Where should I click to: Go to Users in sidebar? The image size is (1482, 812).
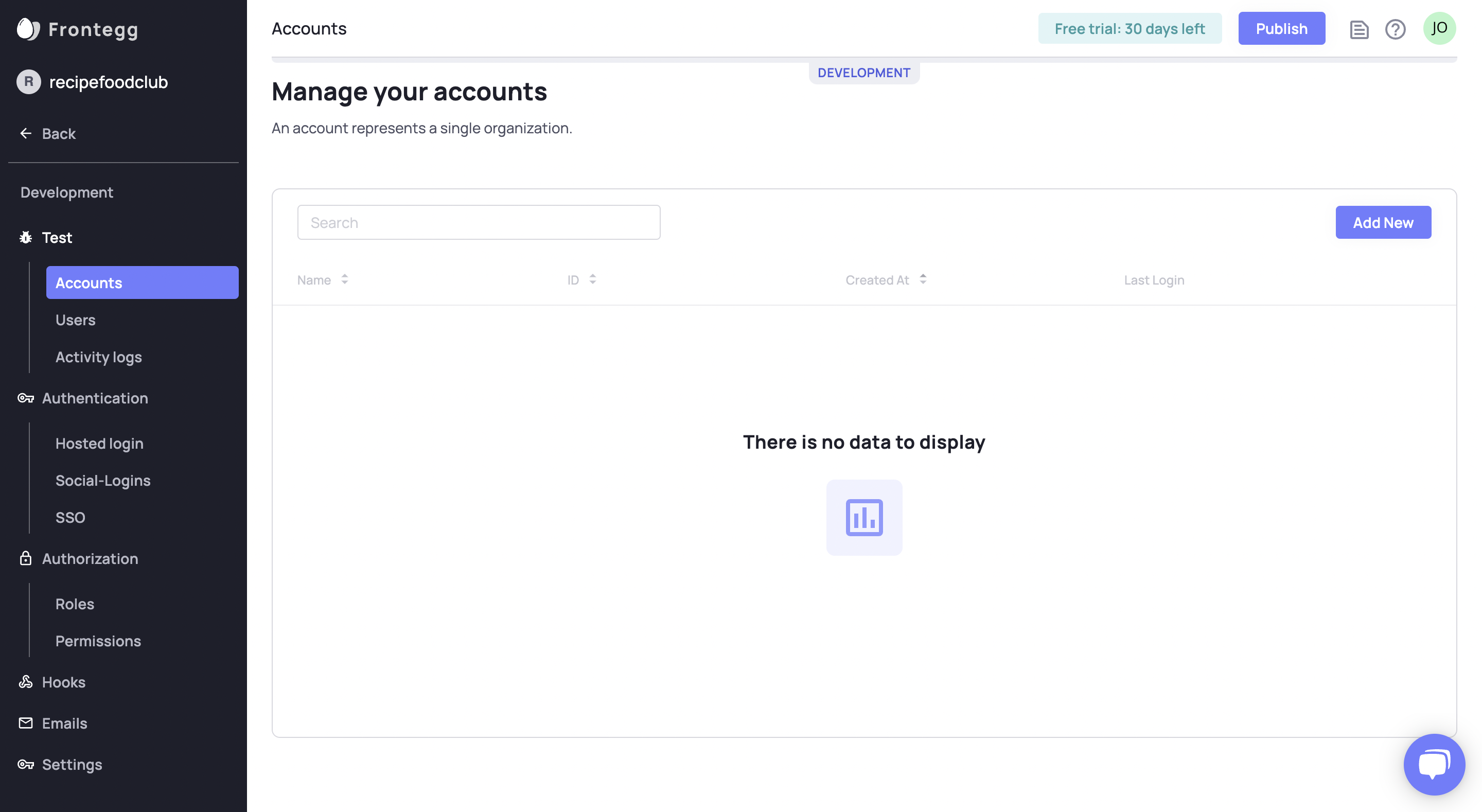pyautogui.click(x=75, y=320)
